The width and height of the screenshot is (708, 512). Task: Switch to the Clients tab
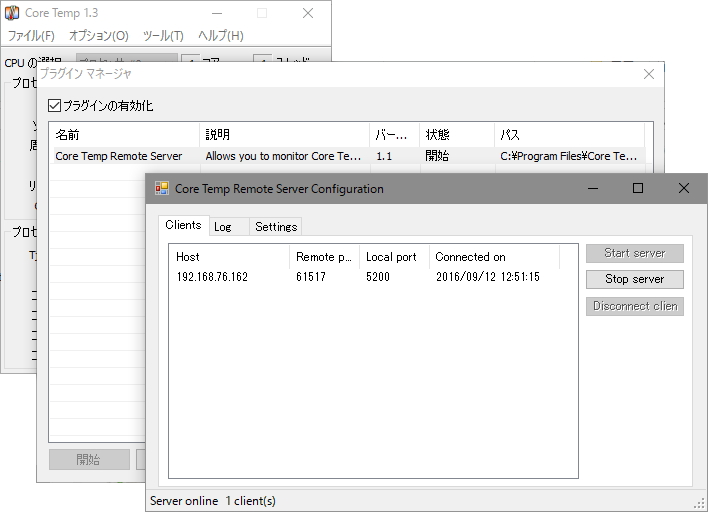tap(183, 225)
